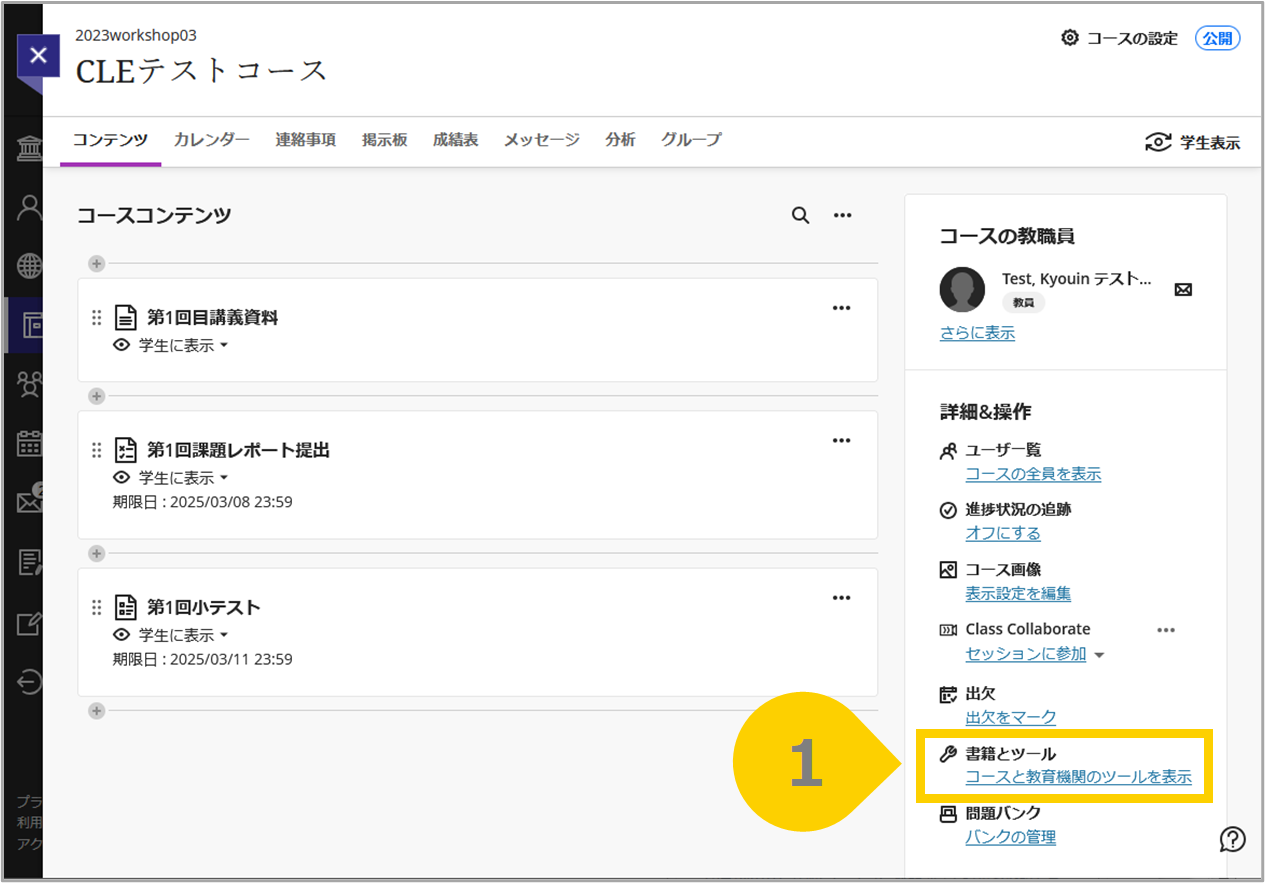Screen dimensions: 1265x883
Task: Click institution building icon in left sidebar
Action: point(30,150)
